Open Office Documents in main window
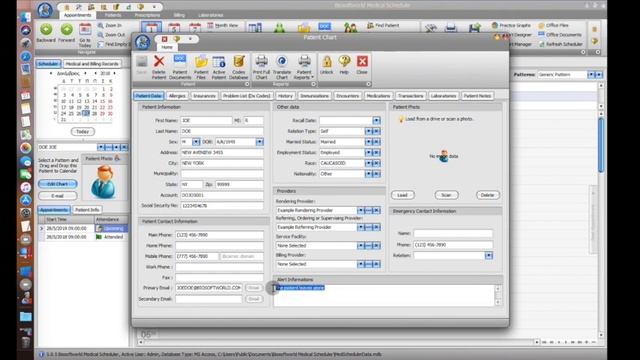 (x=560, y=35)
